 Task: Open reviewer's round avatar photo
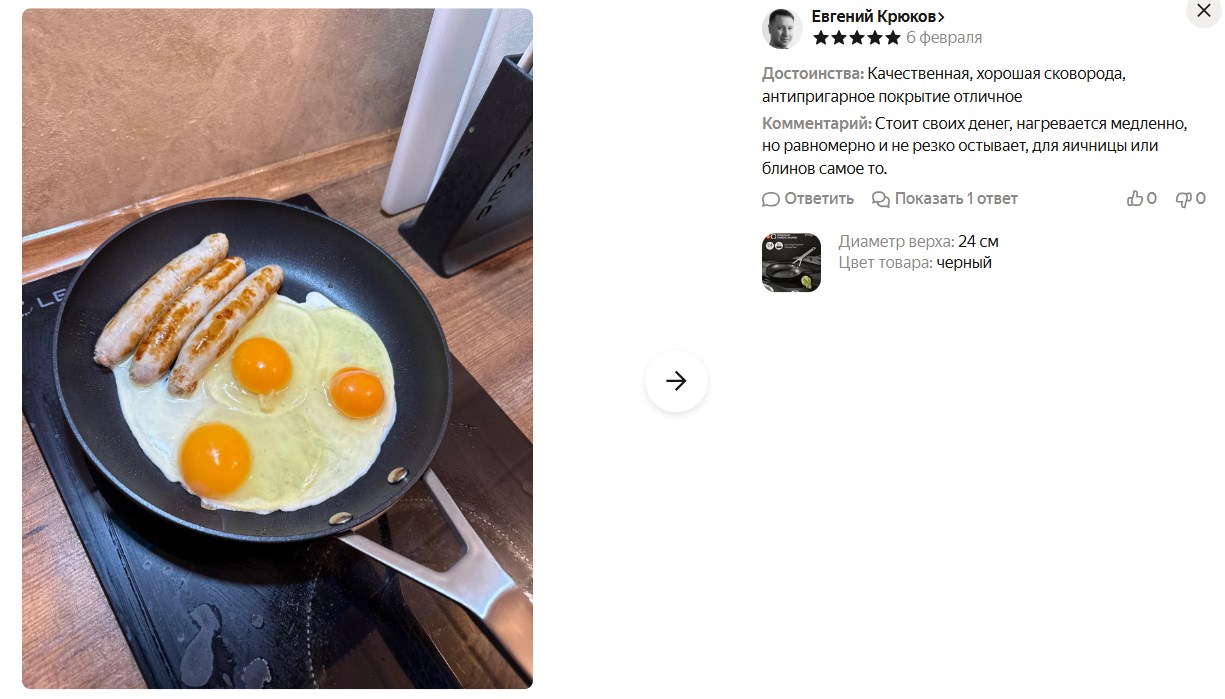click(782, 29)
